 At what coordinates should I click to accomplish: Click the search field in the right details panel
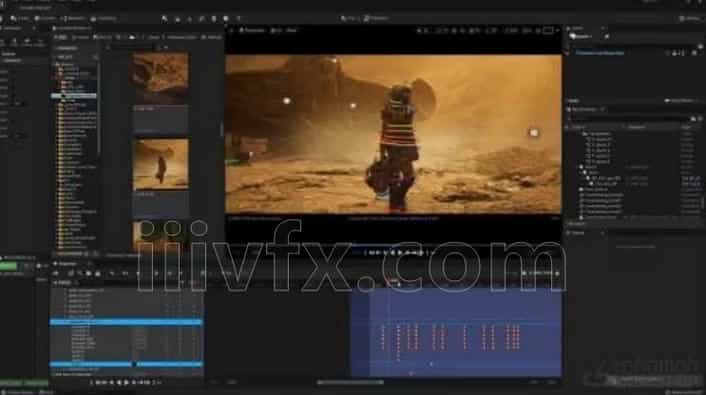point(628,118)
